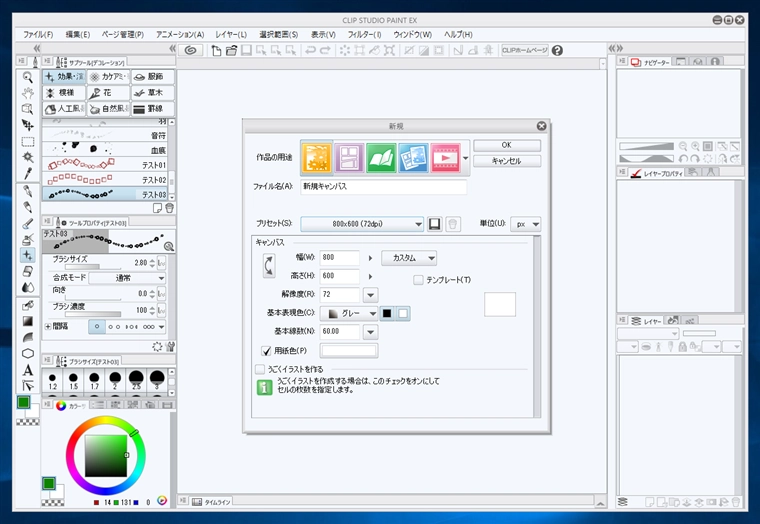Switch to the ナビゲーター tab
Screen dimensions: 760x524
click(x=650, y=62)
